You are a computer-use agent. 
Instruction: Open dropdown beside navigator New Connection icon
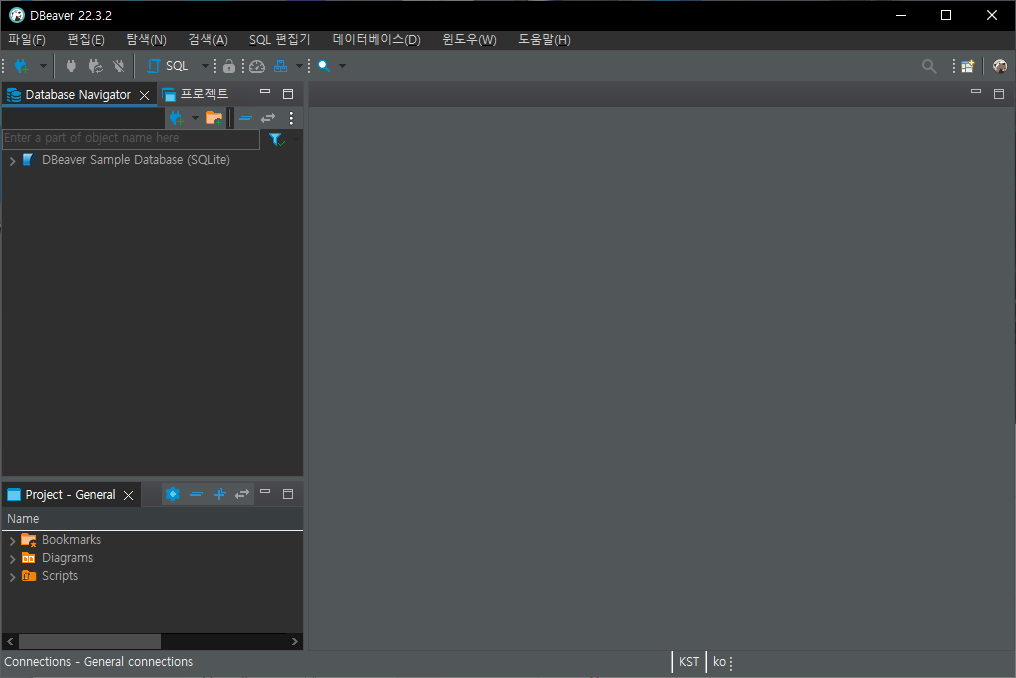tap(195, 118)
